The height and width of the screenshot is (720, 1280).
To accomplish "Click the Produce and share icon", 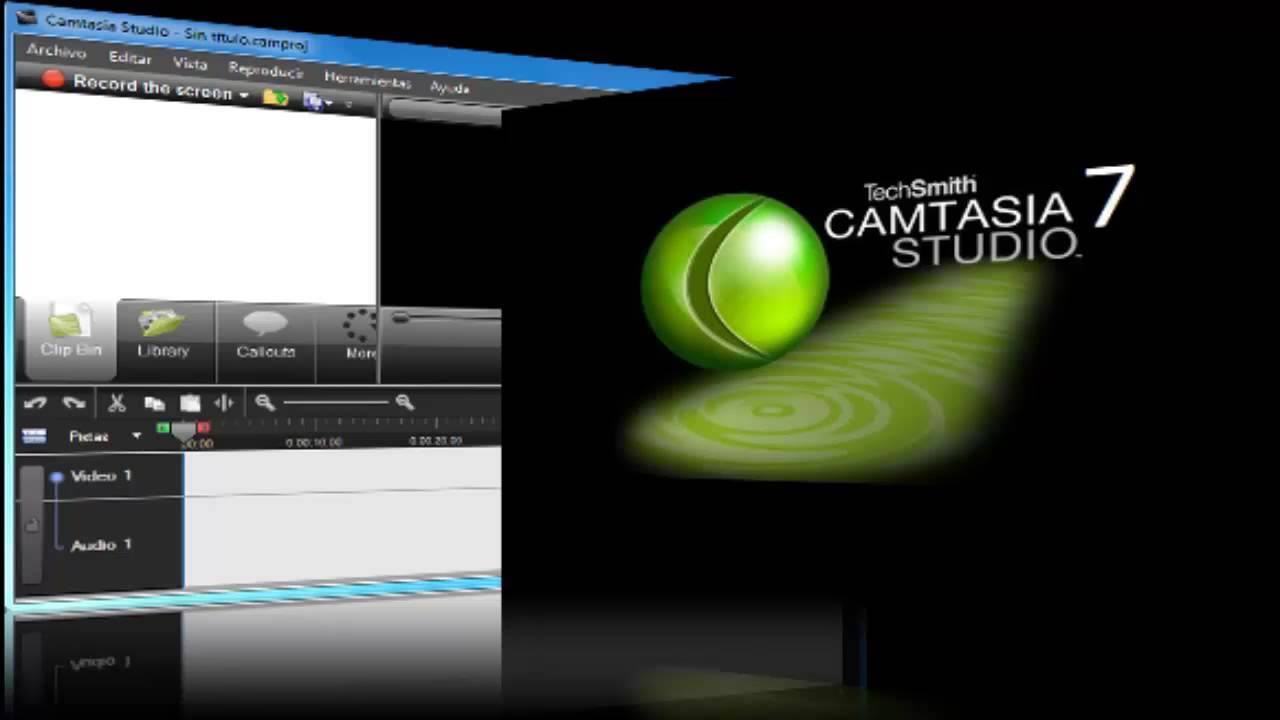I will coord(313,100).
